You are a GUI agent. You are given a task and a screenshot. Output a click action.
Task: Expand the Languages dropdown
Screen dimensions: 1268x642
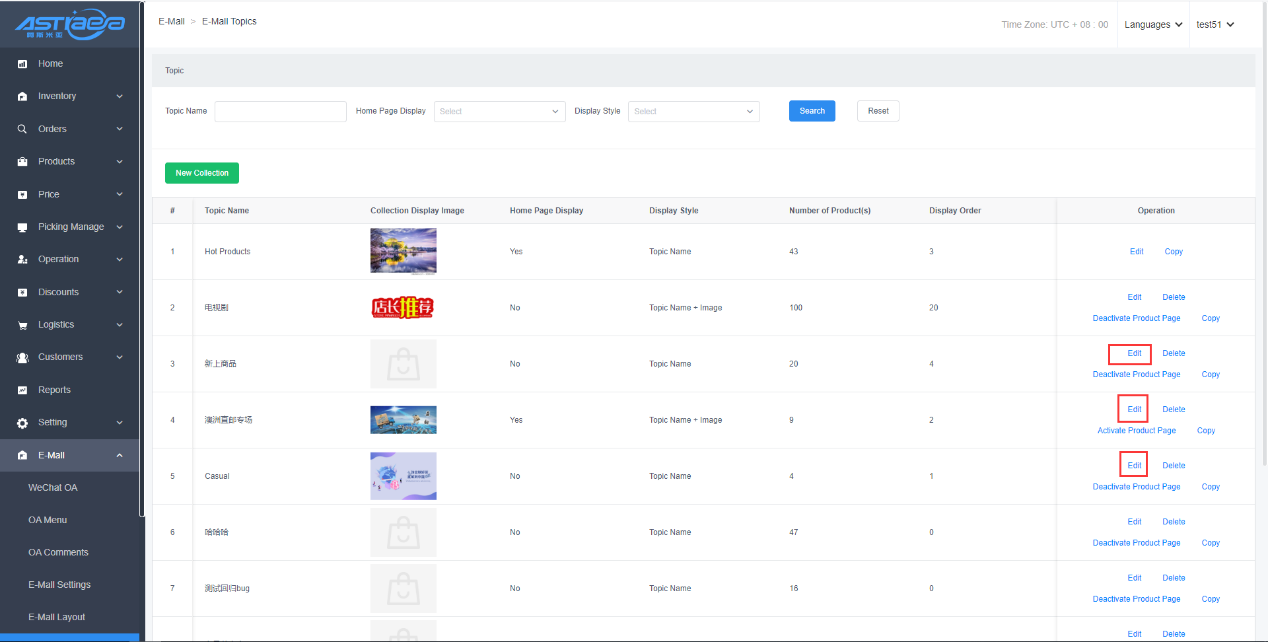coord(1153,25)
